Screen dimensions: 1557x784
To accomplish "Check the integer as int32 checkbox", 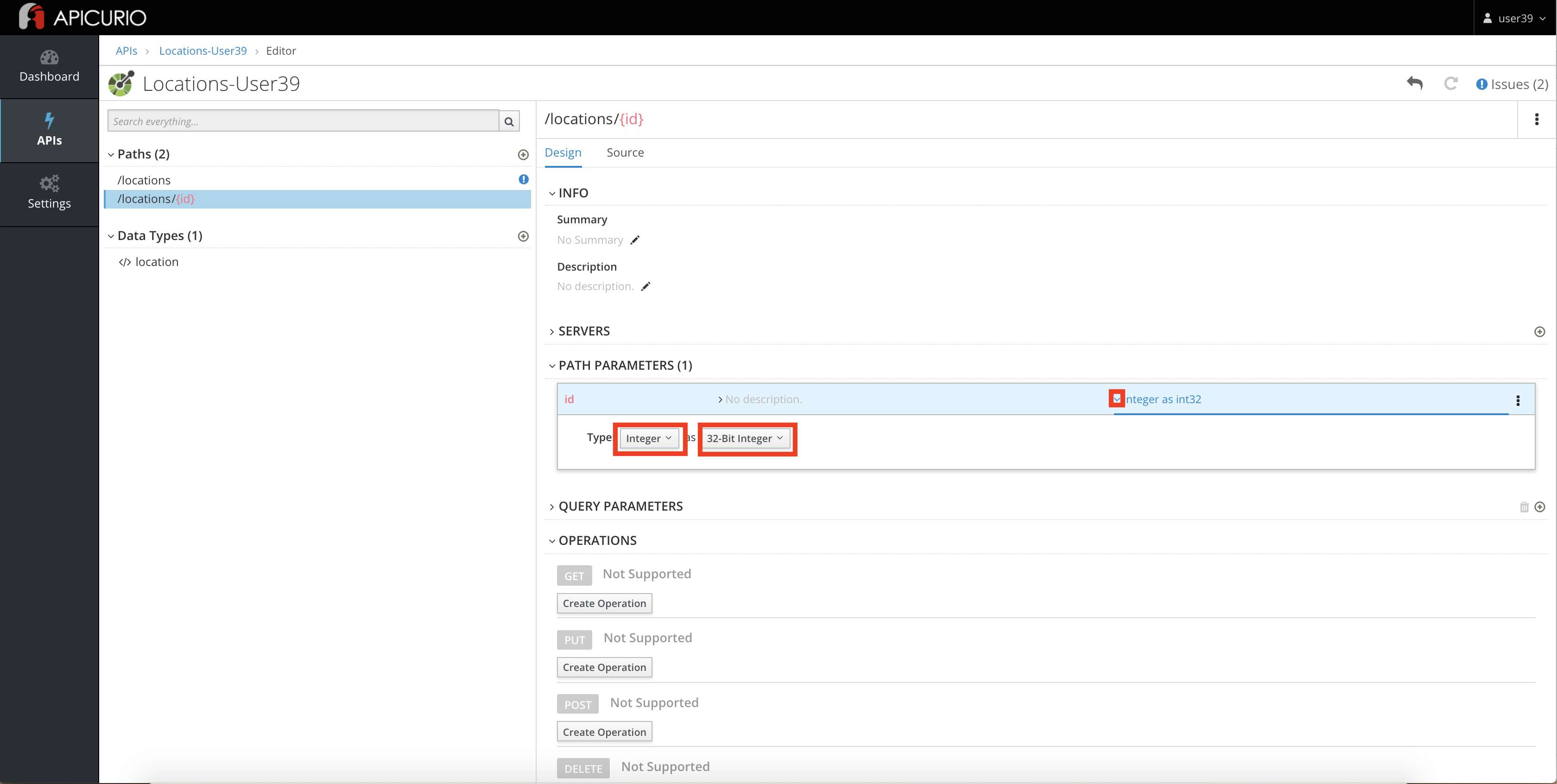I will [x=1116, y=398].
